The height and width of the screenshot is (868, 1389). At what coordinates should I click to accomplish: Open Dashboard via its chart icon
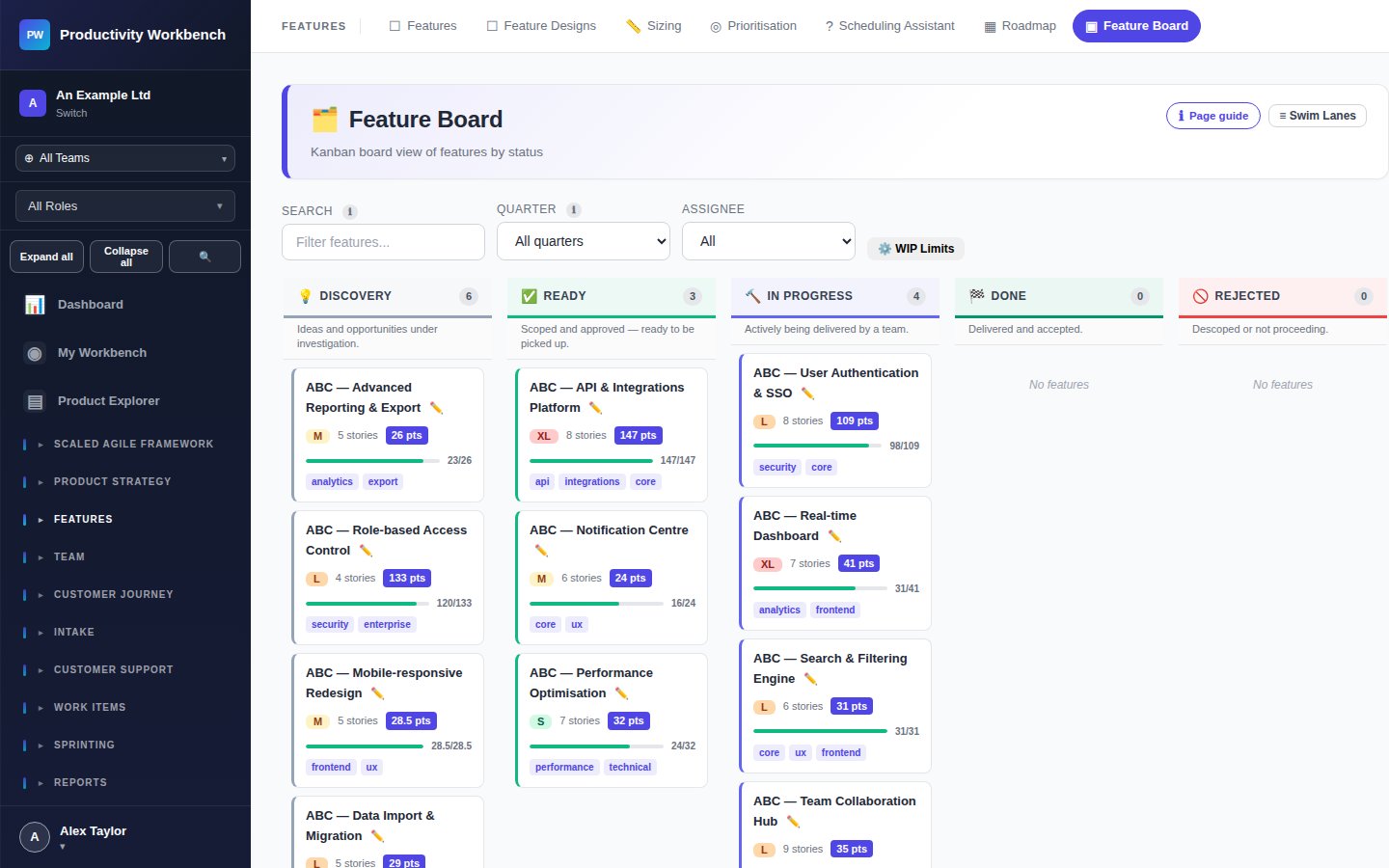[35, 305]
